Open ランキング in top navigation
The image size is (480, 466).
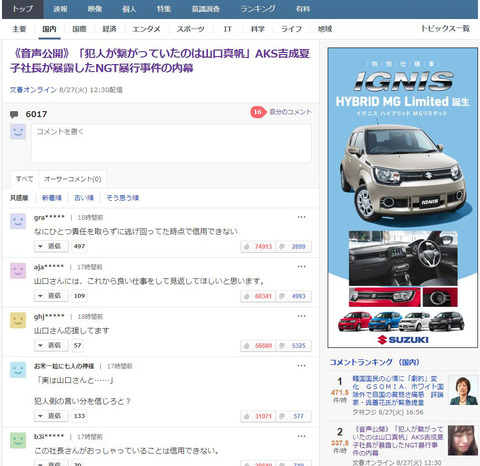(258, 9)
